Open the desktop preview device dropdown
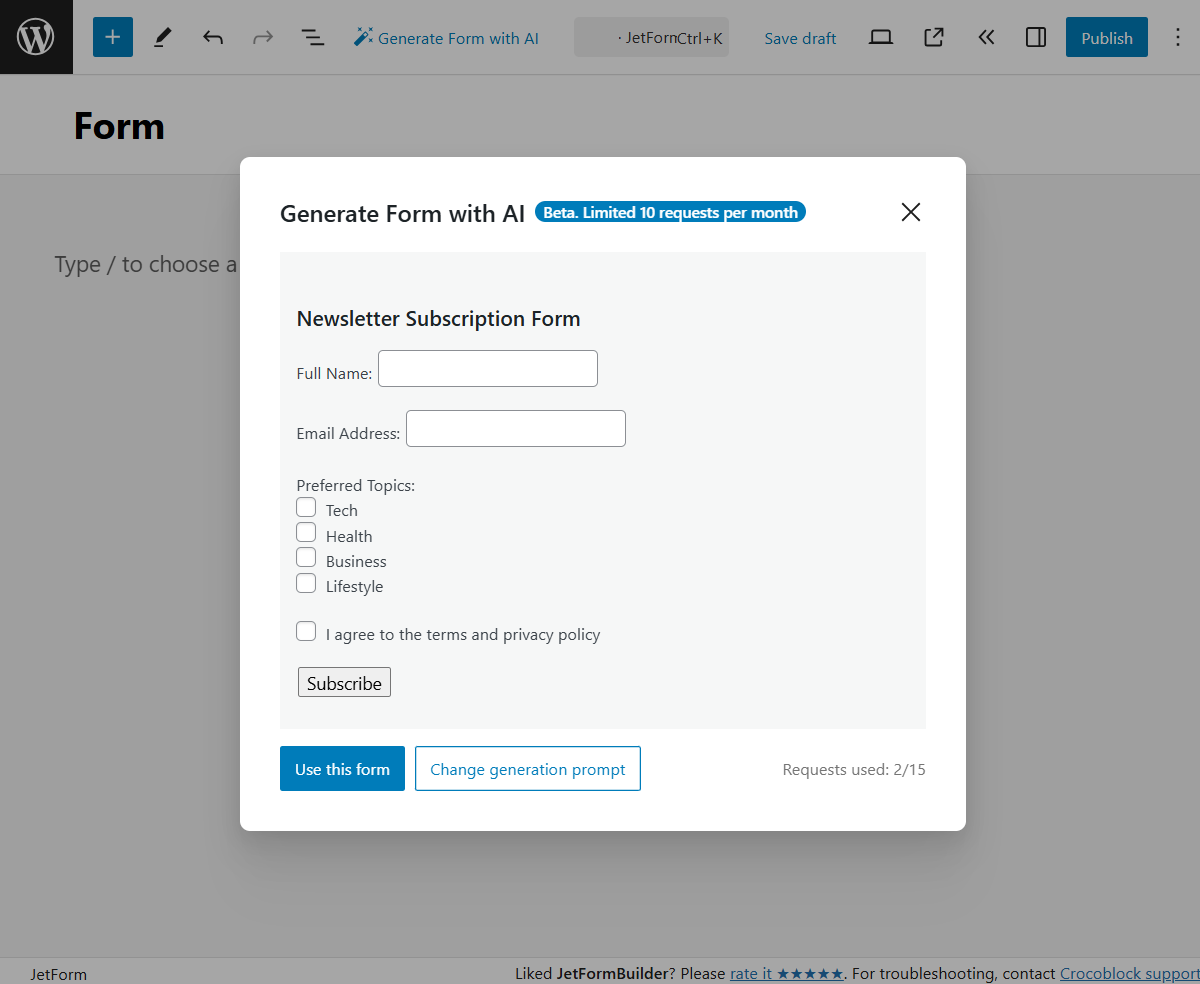 [x=880, y=36]
